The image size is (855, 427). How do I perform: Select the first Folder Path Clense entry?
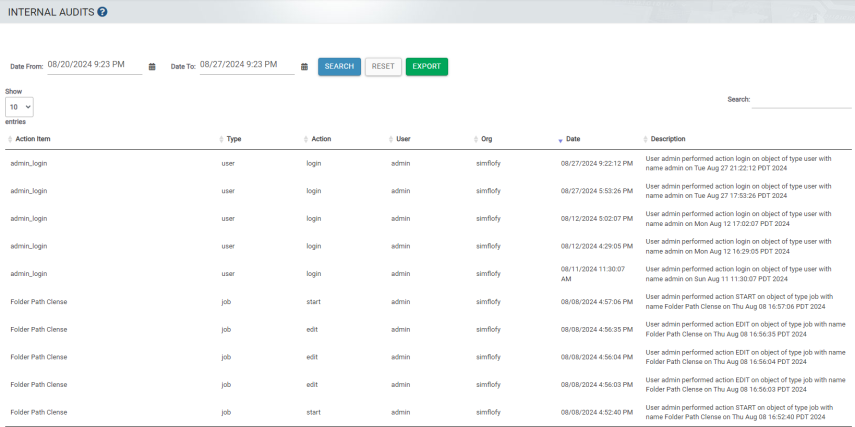tap(39, 301)
